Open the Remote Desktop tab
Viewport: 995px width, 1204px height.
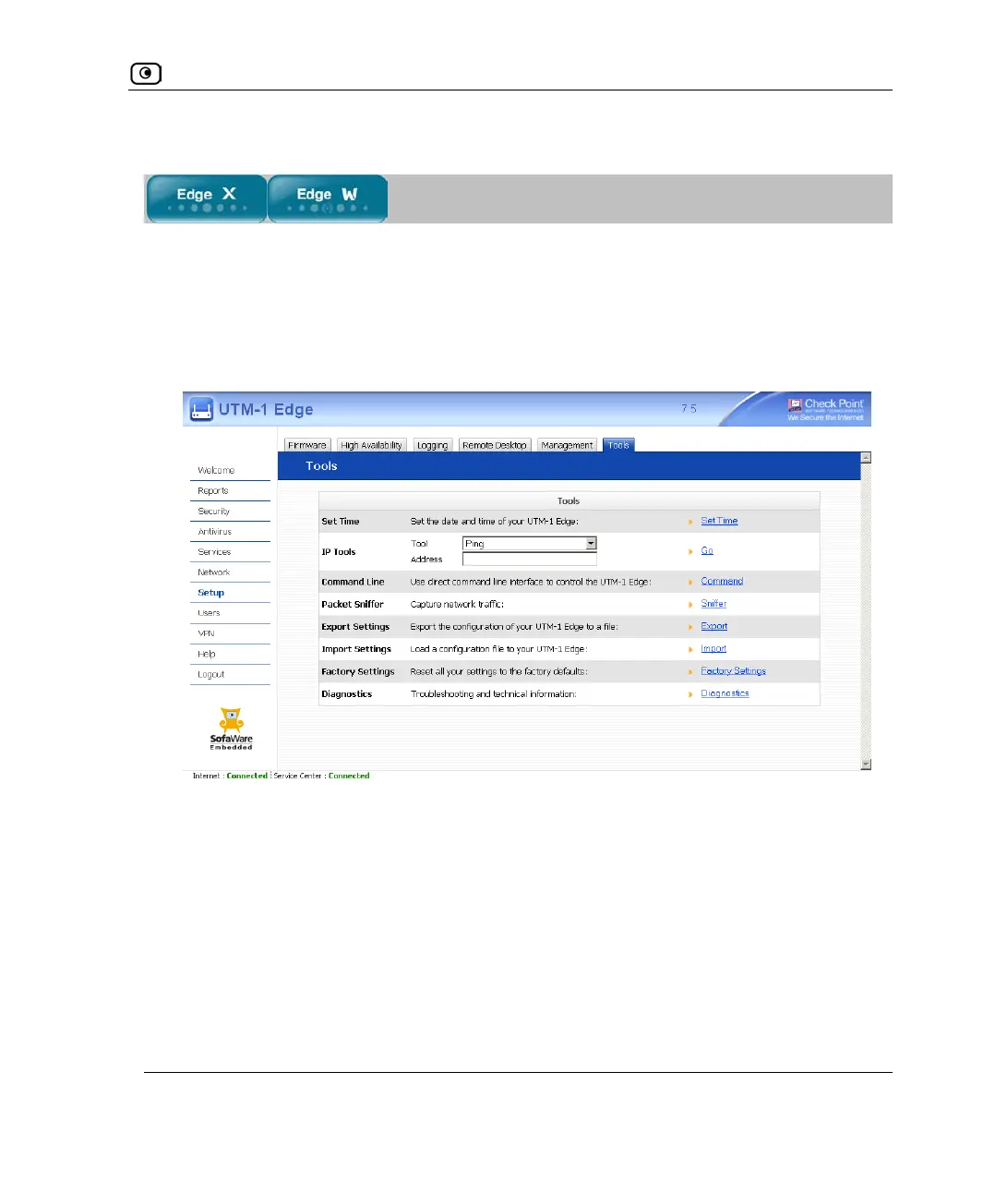pos(495,445)
